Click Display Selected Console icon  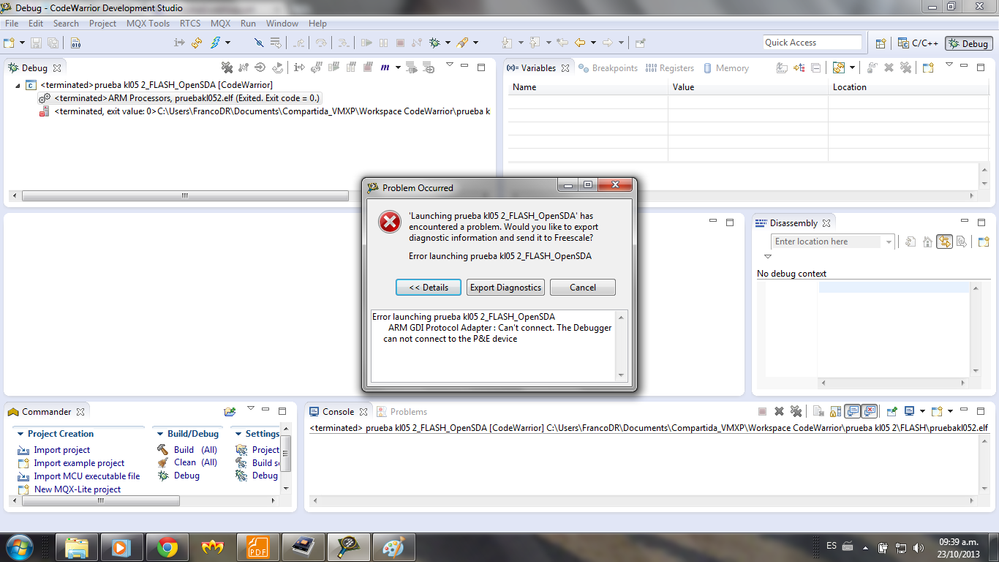pos(909,412)
